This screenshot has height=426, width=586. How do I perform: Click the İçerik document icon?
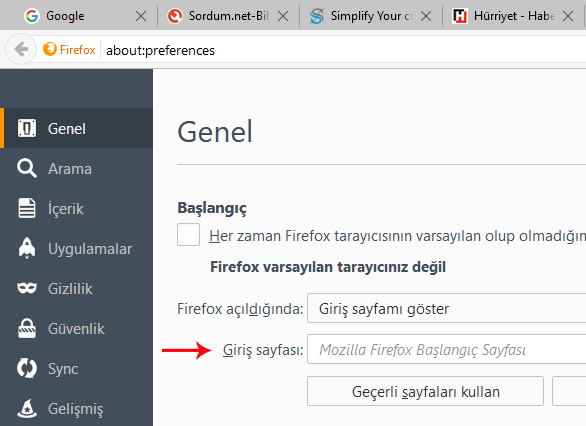coord(27,208)
